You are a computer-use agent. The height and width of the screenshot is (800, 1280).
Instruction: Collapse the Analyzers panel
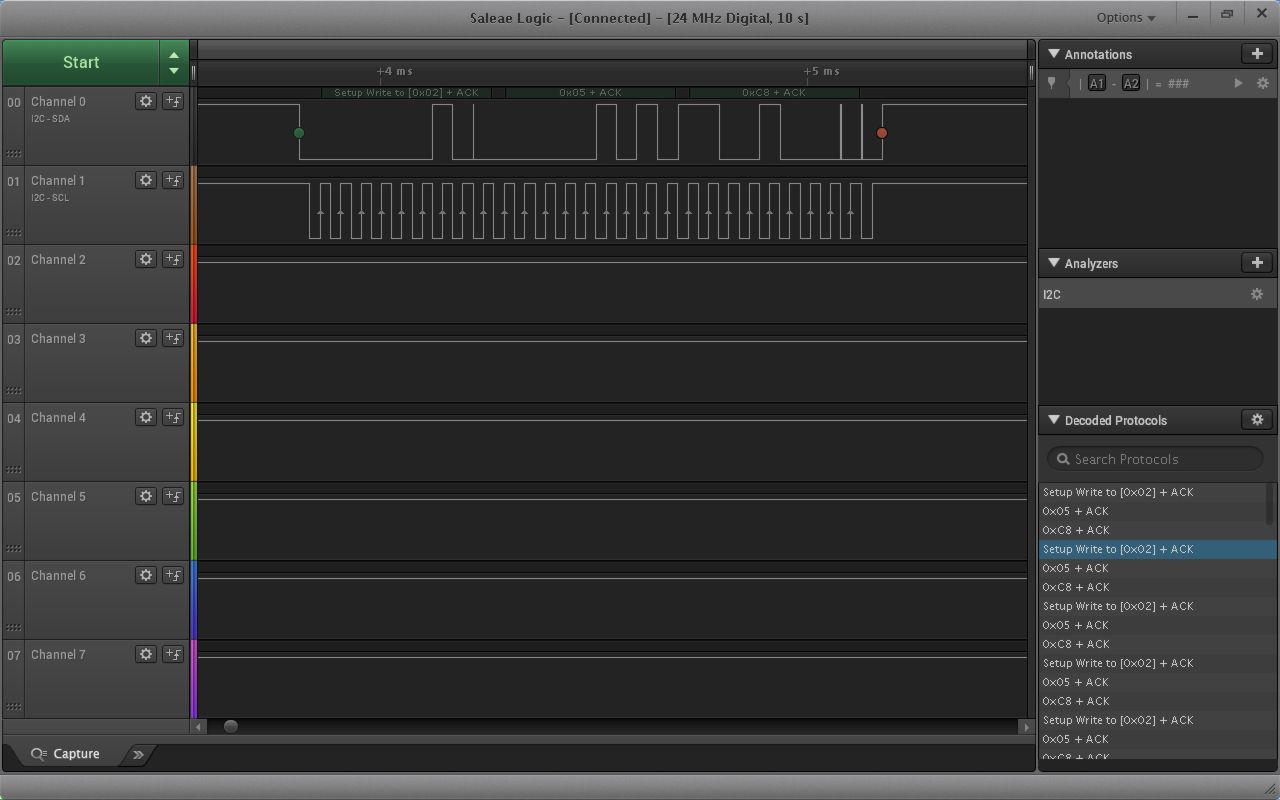1053,263
